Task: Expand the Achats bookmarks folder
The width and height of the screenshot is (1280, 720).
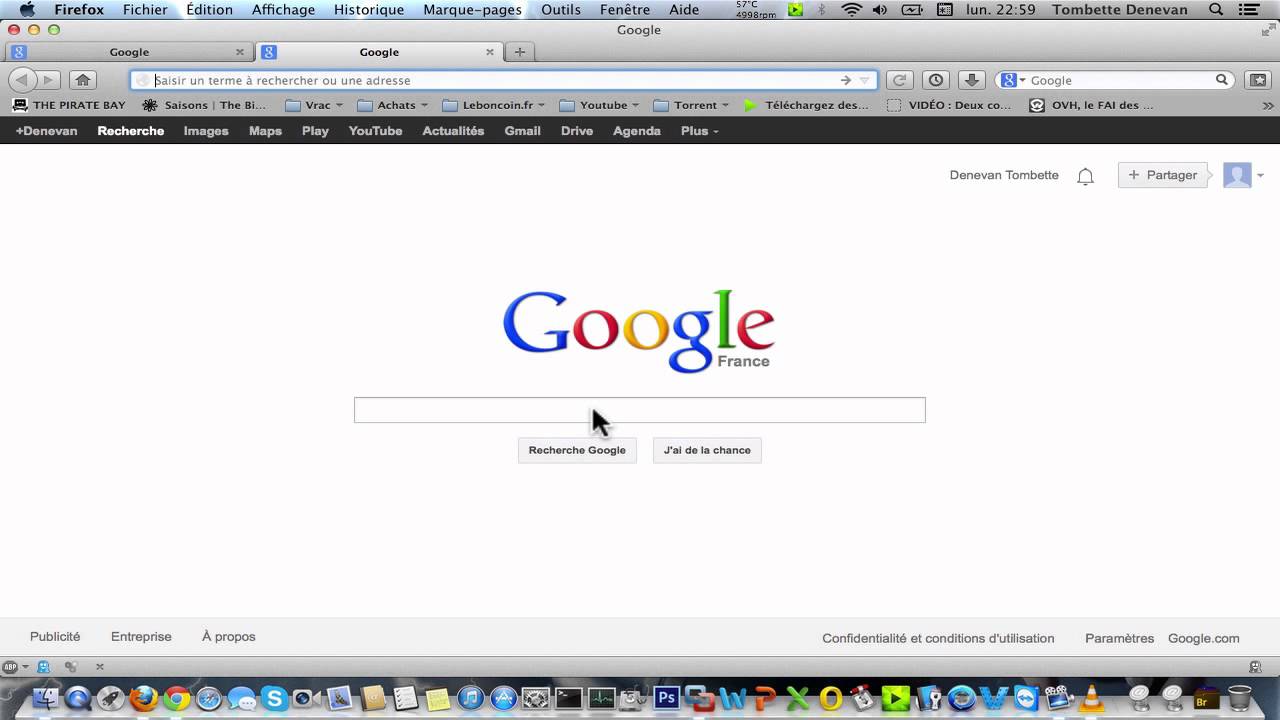Action: pyautogui.click(x=393, y=105)
